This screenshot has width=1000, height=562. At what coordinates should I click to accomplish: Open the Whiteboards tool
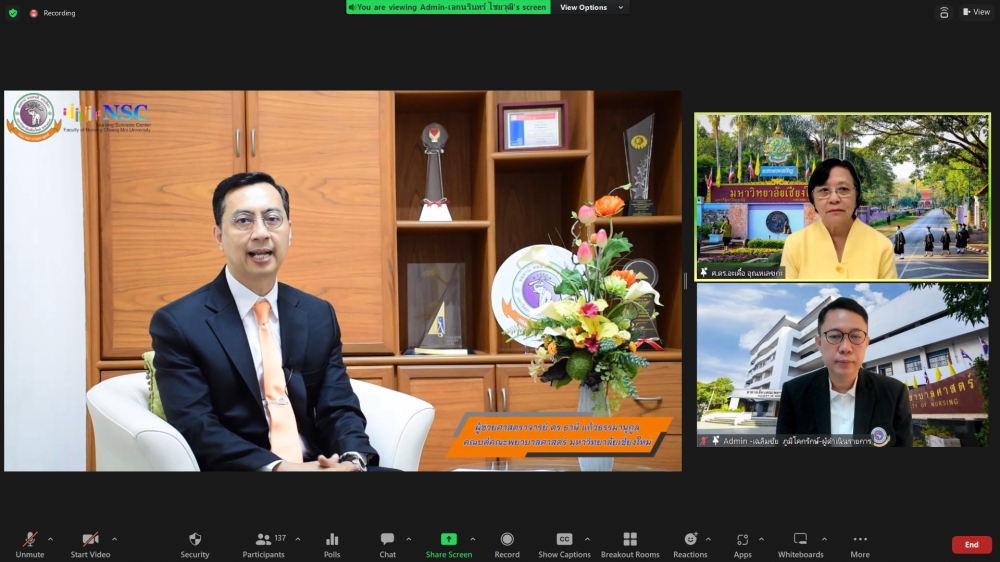[x=800, y=544]
